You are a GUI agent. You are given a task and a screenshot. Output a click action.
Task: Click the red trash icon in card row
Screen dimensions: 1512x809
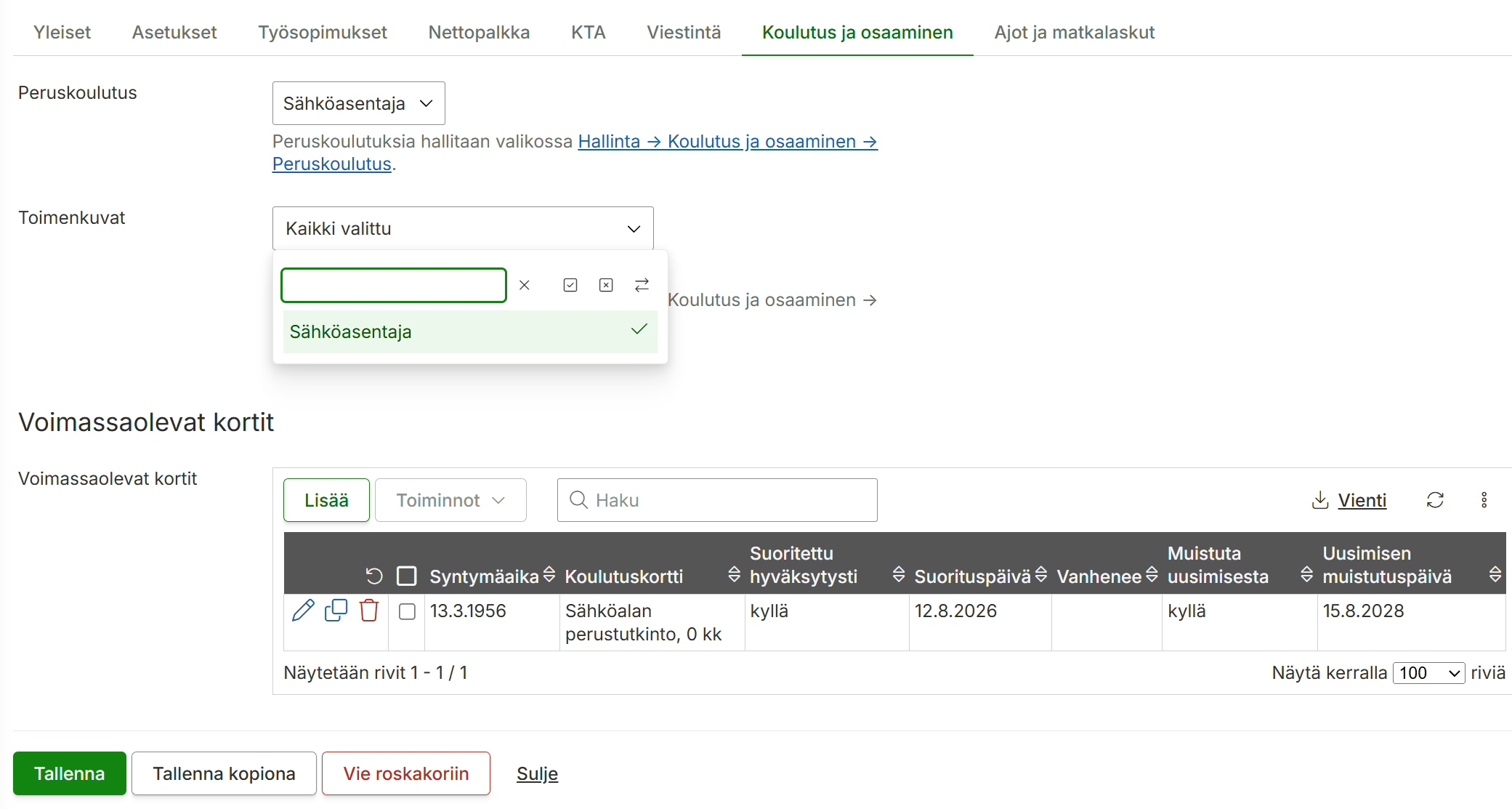pos(369,611)
